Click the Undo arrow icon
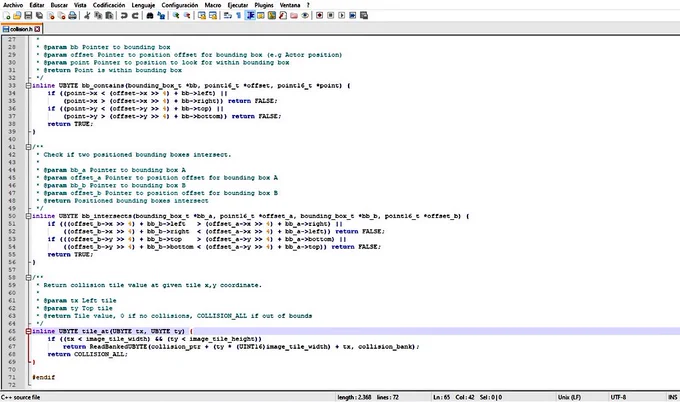This screenshot has height=402, width=680. coord(124,16)
